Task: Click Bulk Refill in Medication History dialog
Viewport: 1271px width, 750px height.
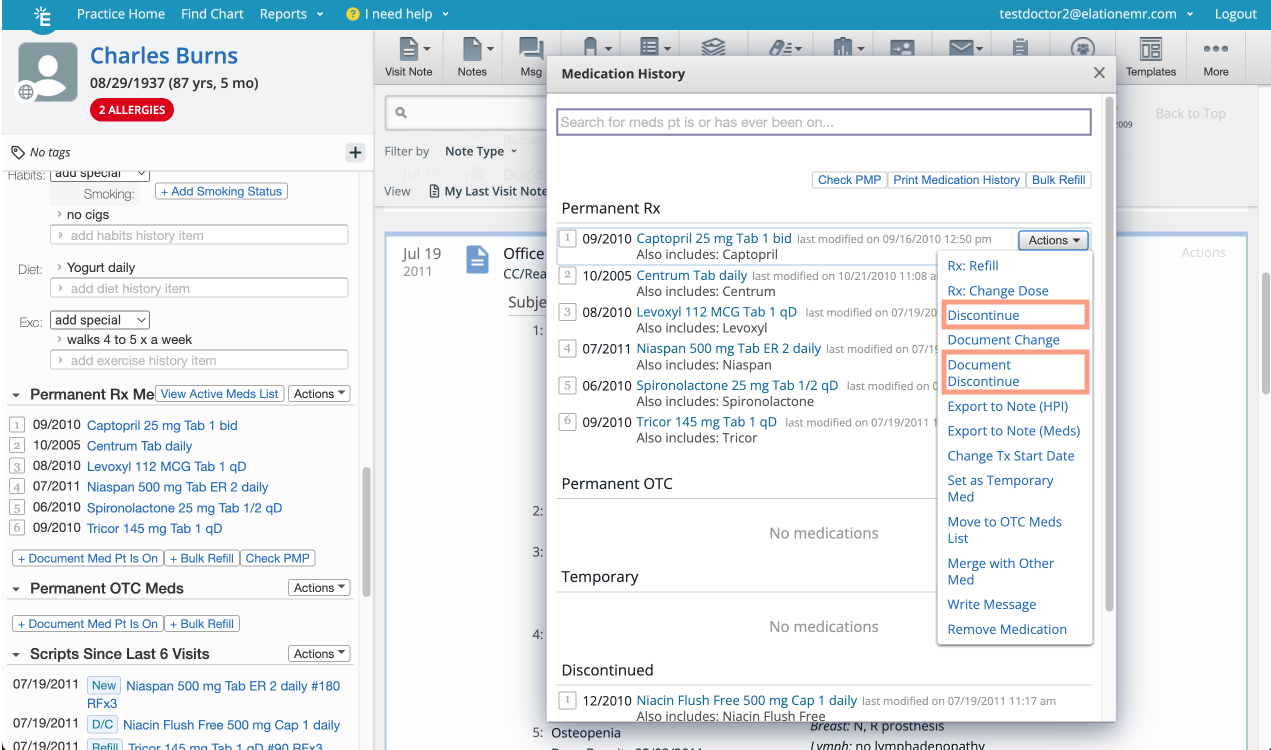Action: pyautogui.click(x=1058, y=180)
